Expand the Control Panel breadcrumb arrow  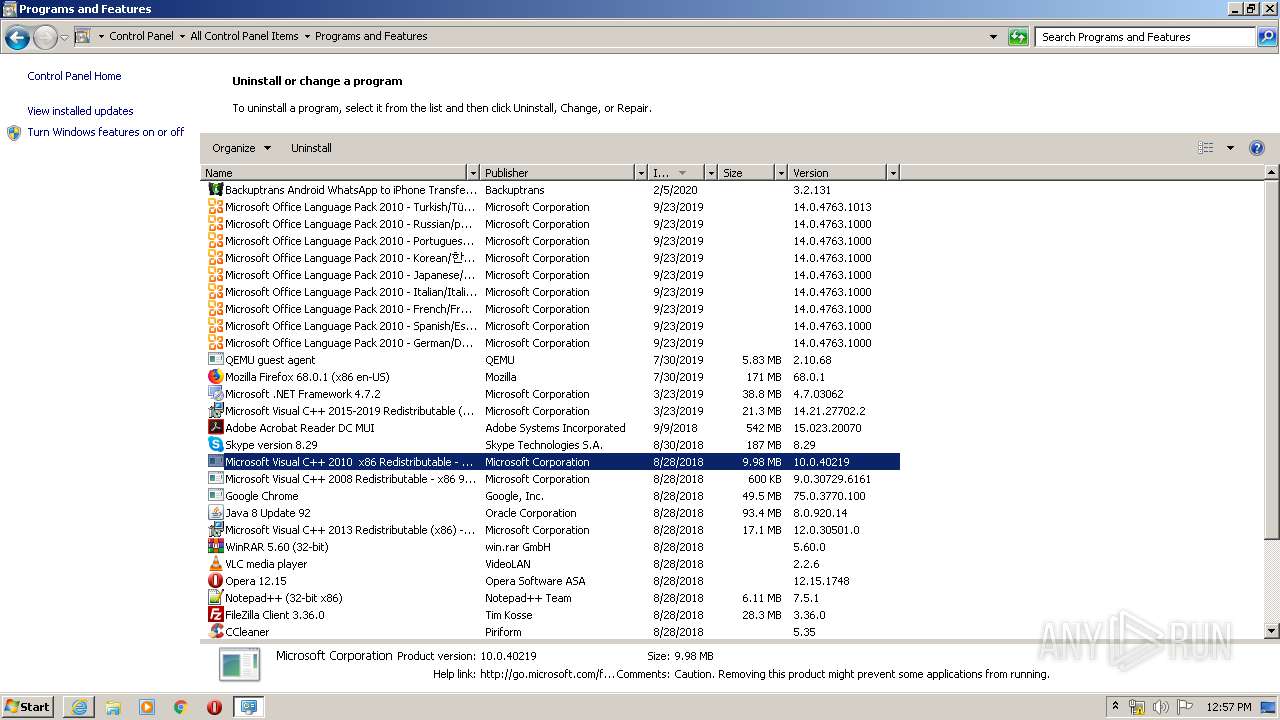pos(182,37)
